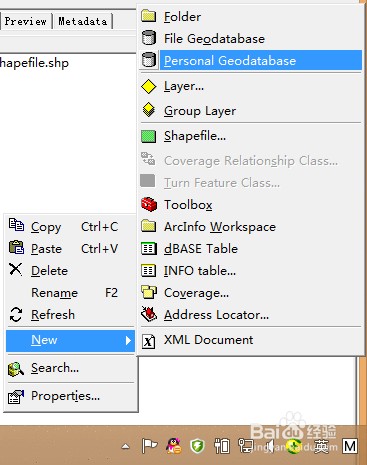Switch to the Preview tab
367x465 pixels.
(x=26, y=21)
